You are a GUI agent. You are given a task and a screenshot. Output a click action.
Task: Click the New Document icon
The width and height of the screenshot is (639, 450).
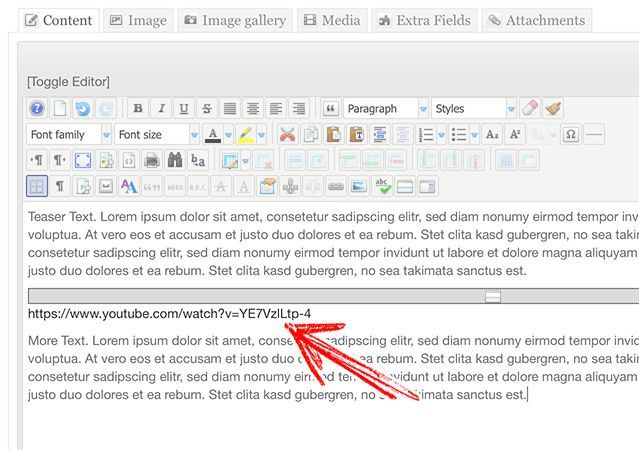click(60, 108)
